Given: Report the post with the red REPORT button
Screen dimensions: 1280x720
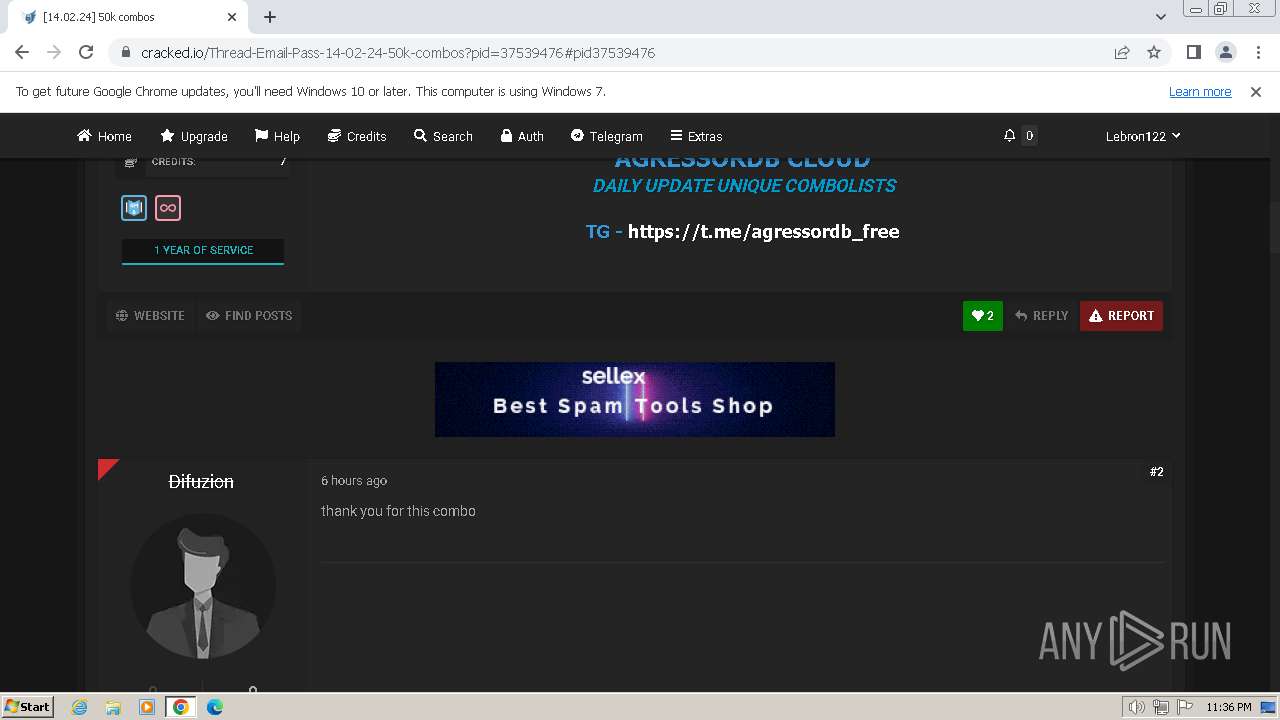Looking at the screenshot, I should click(1121, 315).
